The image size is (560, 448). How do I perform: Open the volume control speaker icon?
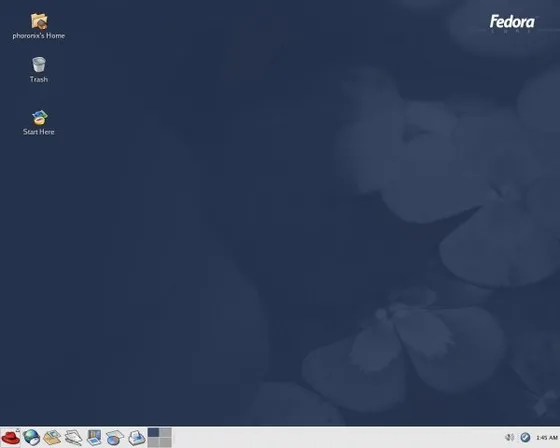(509, 437)
